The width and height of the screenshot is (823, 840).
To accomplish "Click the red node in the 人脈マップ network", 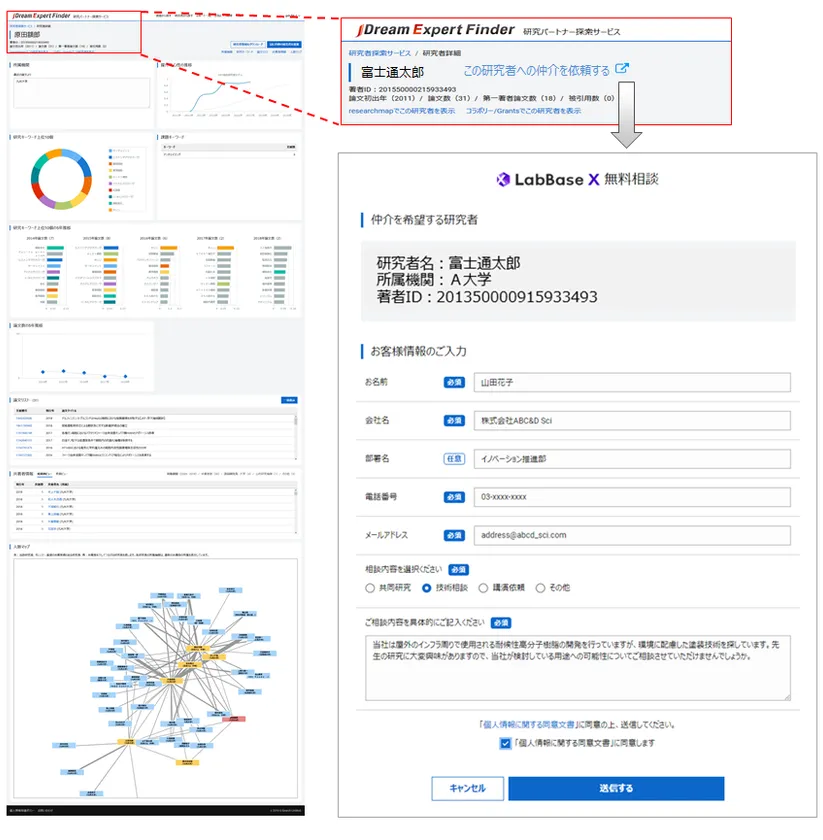I will coord(234,719).
